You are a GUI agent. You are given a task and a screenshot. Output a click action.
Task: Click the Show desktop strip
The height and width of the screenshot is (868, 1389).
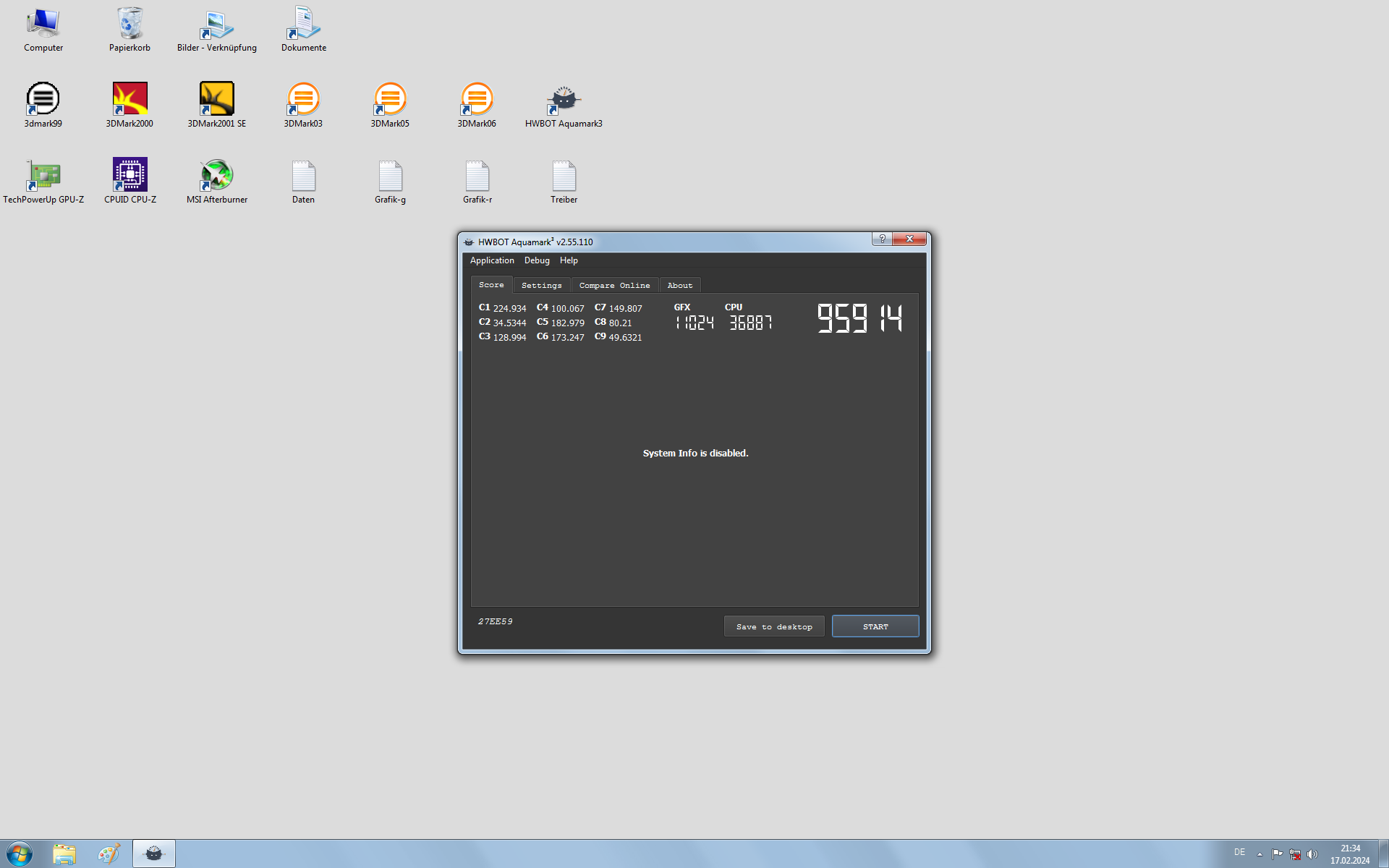(1384, 854)
